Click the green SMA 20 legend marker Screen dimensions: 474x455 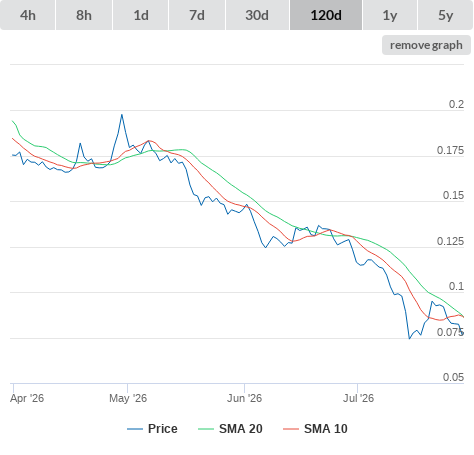tap(206, 429)
